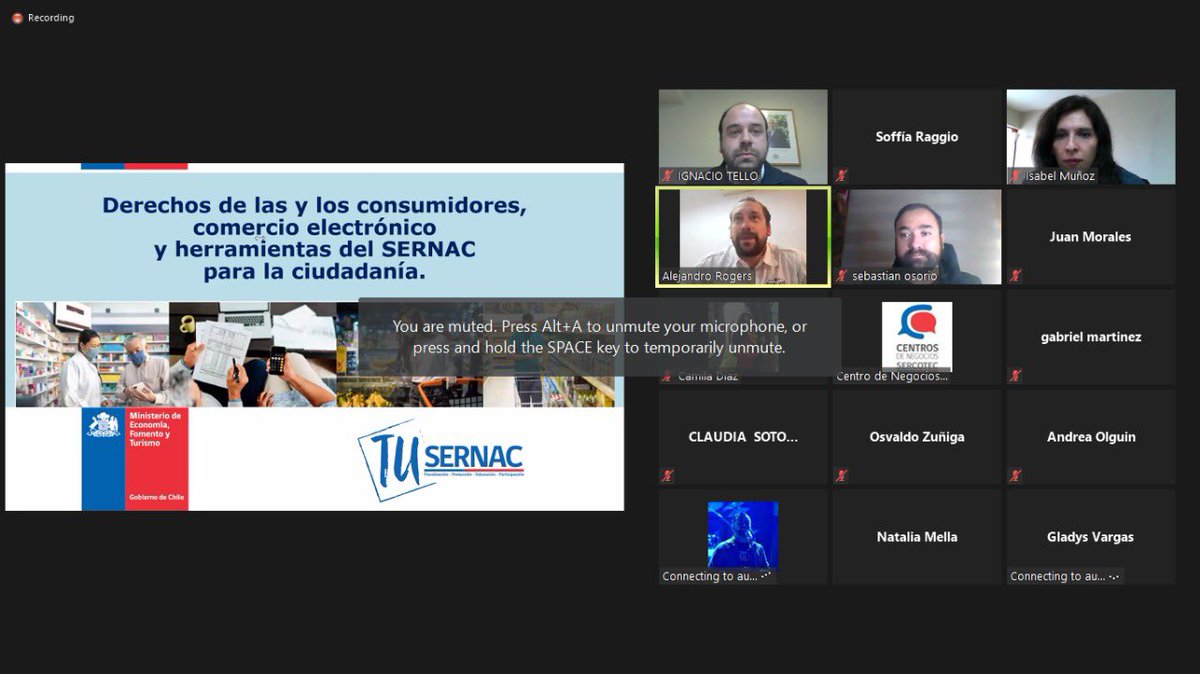The image size is (1200, 674).
Task: Click 'Connecting to au...' under the blue-lit picture
Action: tap(717, 576)
